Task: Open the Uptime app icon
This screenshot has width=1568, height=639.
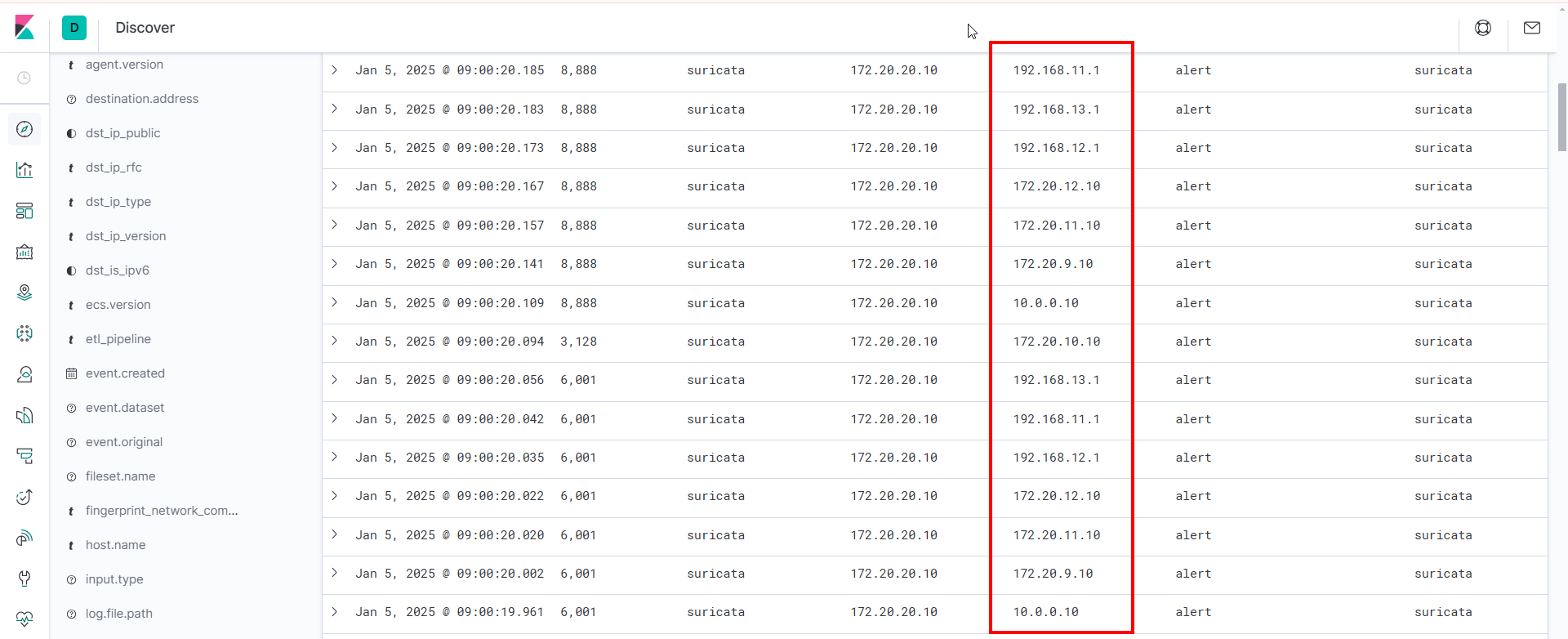Action: point(24,497)
